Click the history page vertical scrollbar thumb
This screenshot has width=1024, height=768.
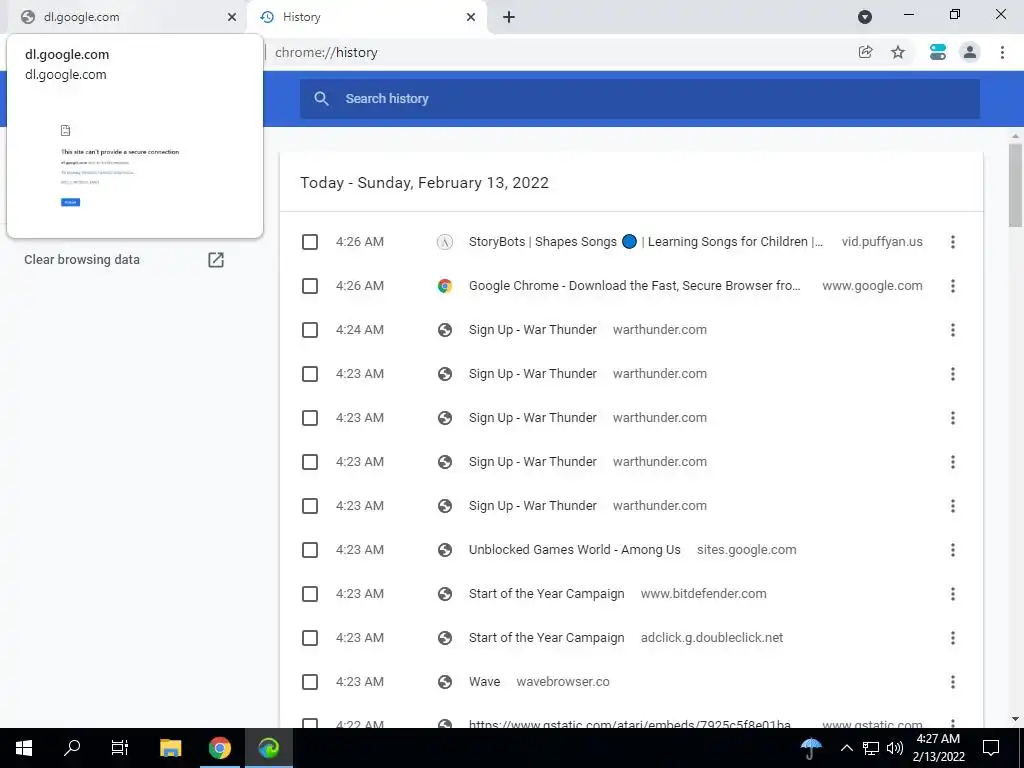point(1015,185)
